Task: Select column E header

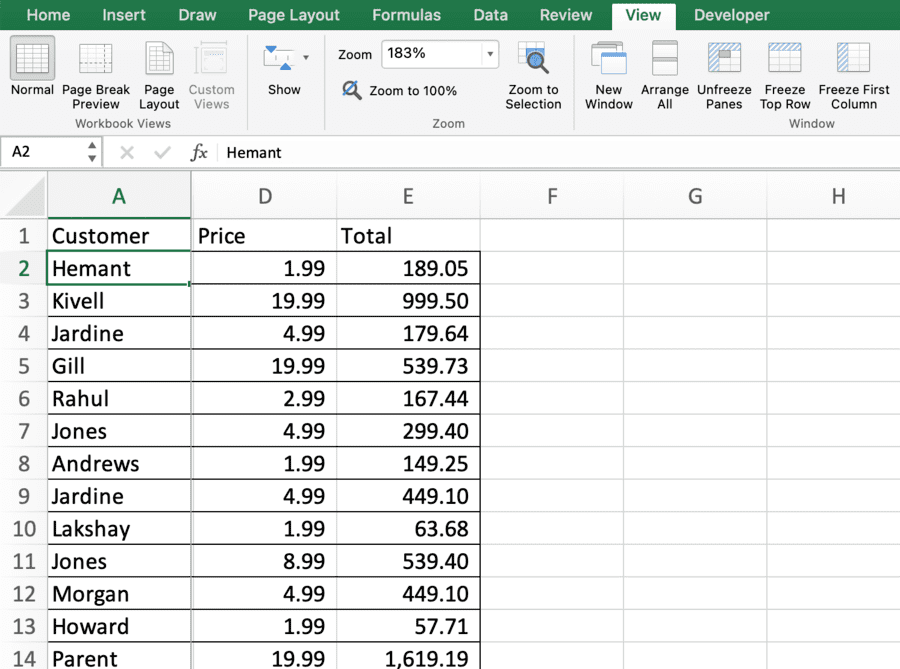Action: [408, 196]
